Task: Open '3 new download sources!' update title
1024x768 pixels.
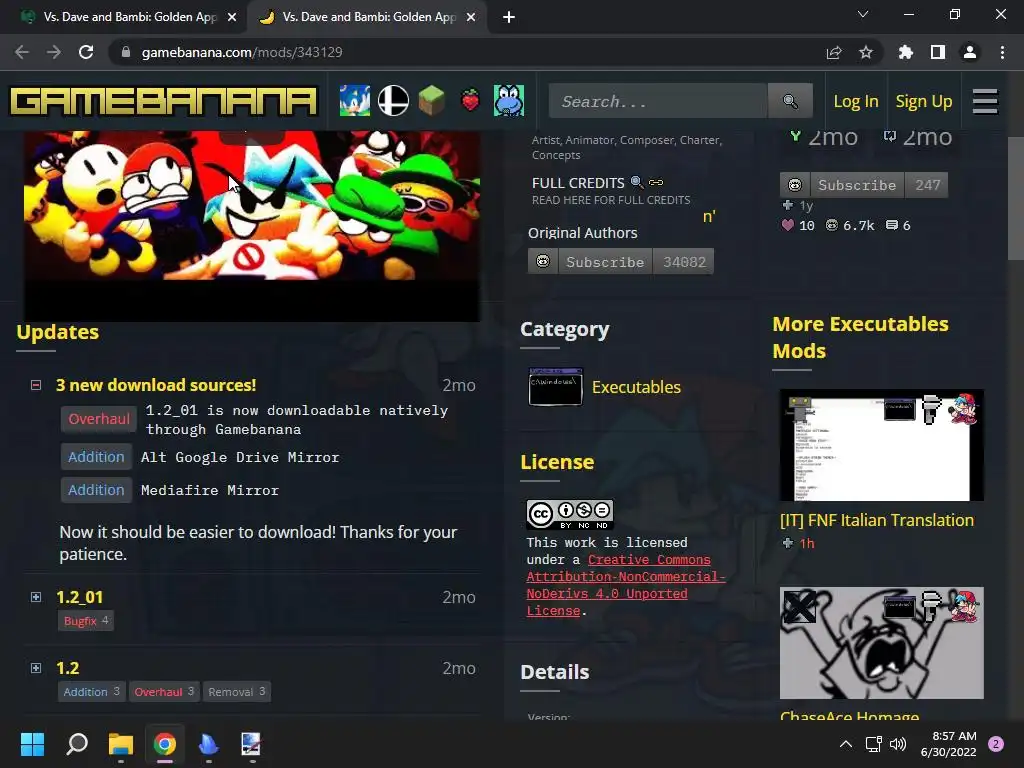Action: [x=156, y=385]
